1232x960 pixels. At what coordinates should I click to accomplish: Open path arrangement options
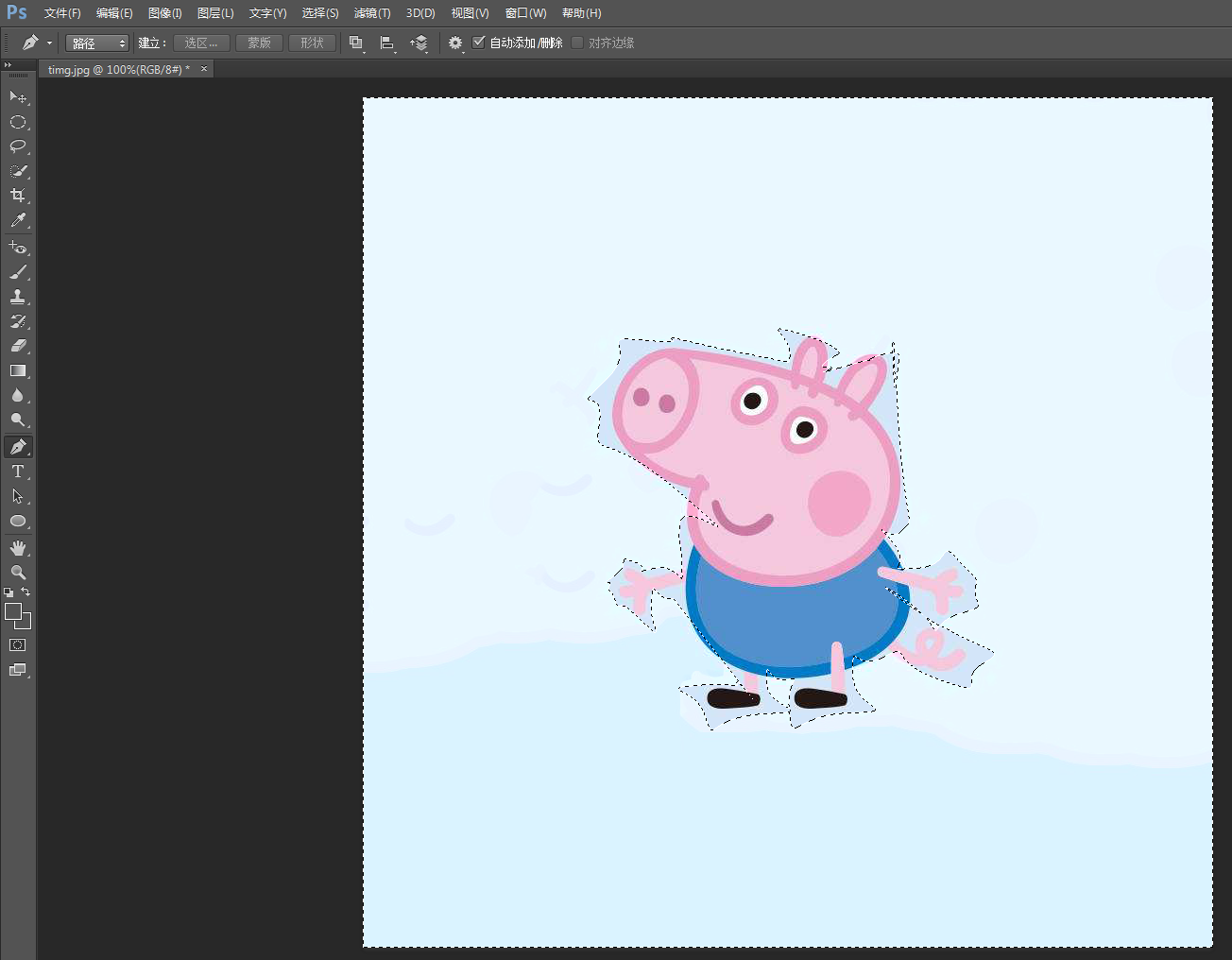(x=419, y=43)
